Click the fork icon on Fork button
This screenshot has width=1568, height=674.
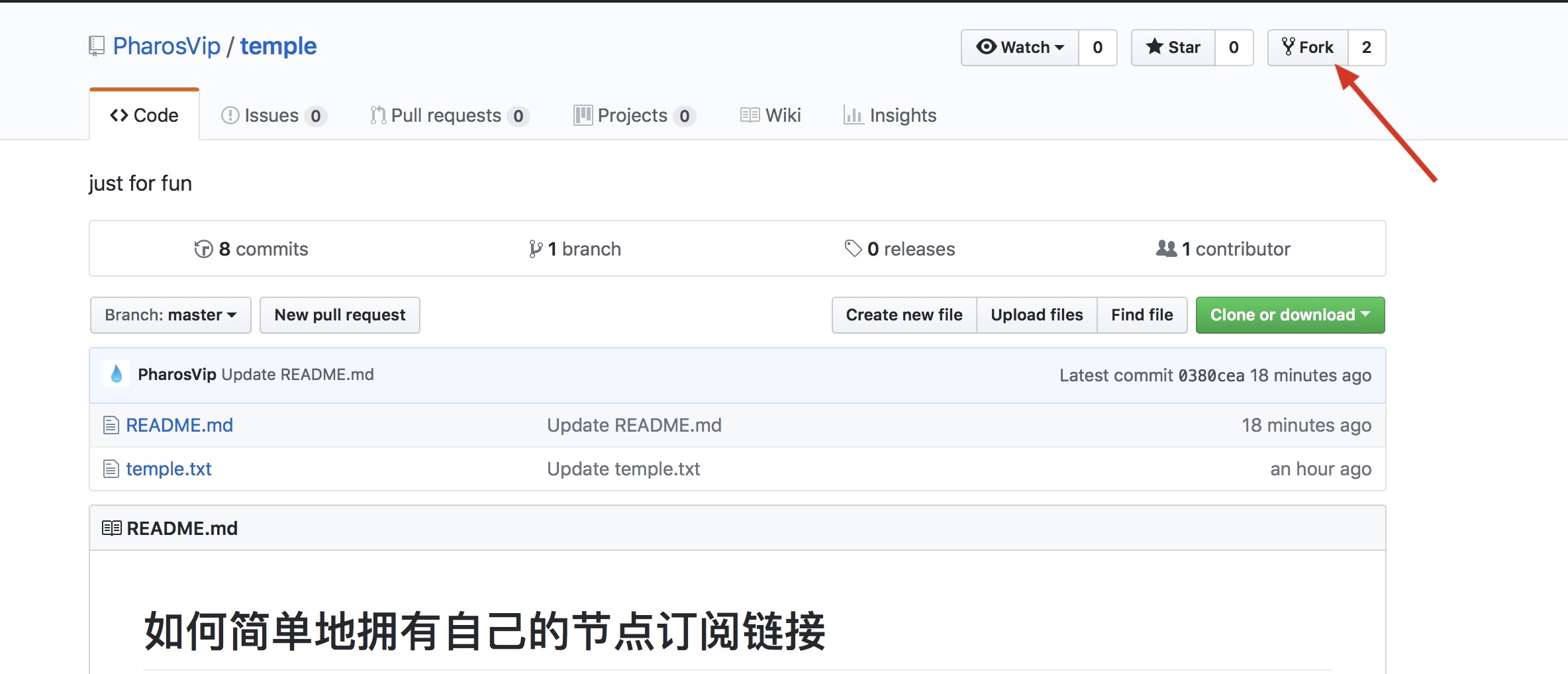(x=1289, y=46)
